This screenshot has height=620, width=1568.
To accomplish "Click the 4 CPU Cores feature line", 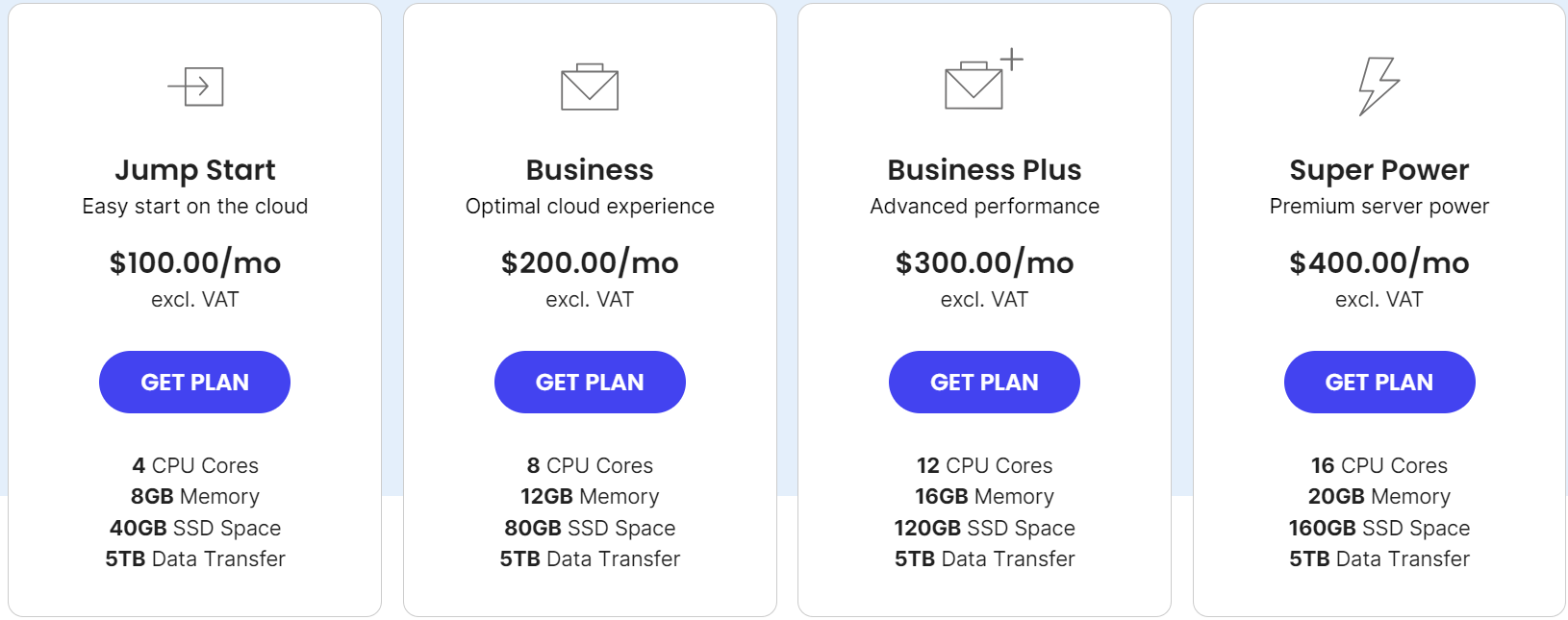I will (195, 465).
